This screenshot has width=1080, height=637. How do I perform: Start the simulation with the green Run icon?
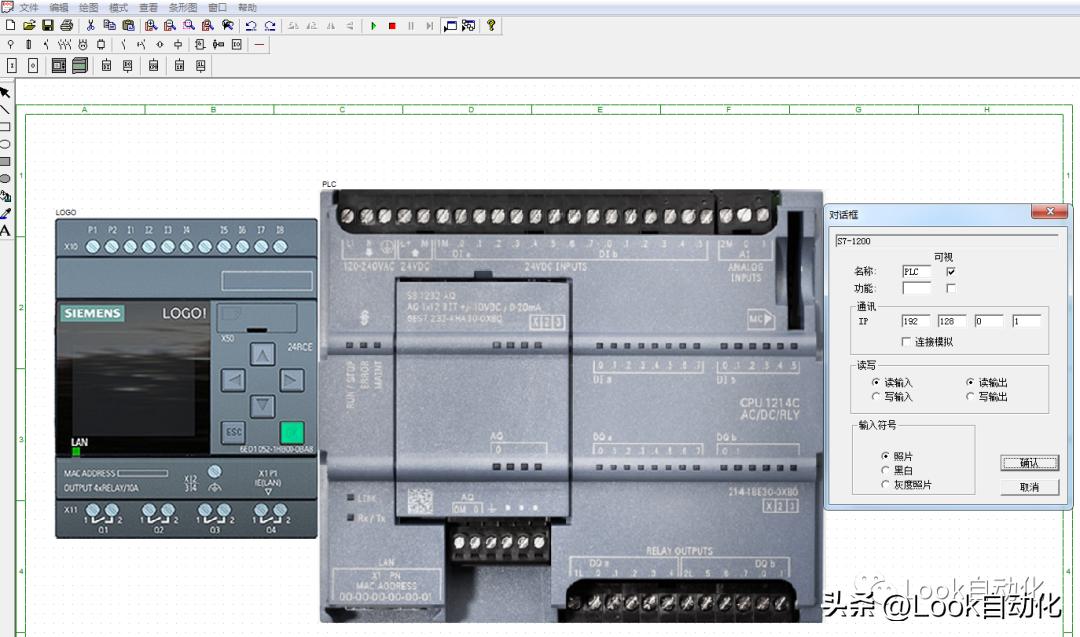coord(373,25)
